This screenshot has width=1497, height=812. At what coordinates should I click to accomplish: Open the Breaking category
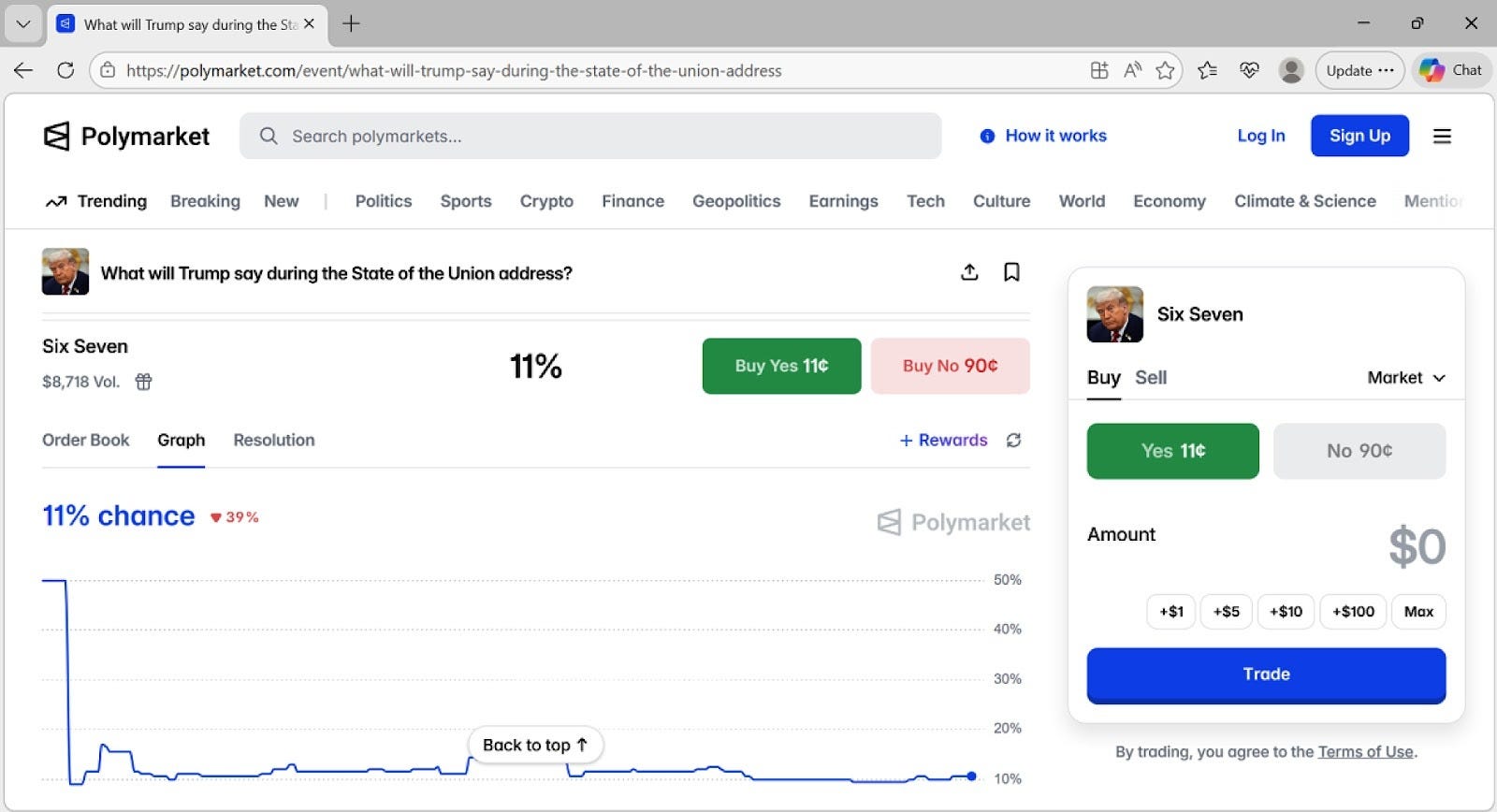click(x=205, y=201)
